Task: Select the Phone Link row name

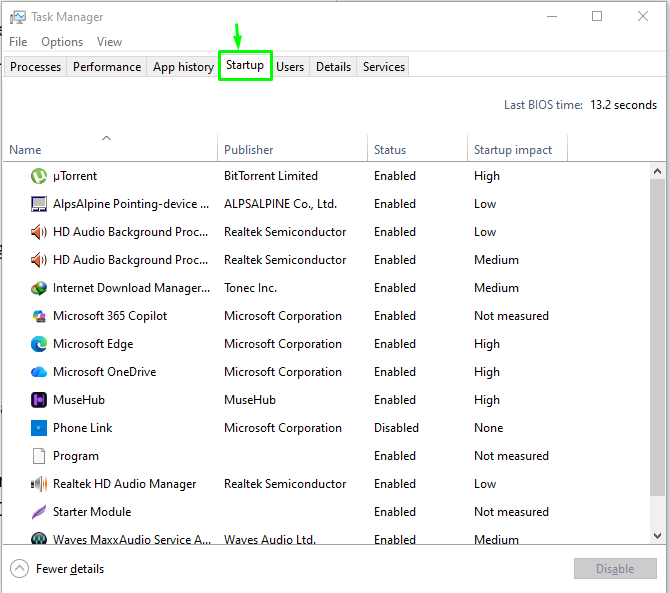Action: click(x=82, y=428)
